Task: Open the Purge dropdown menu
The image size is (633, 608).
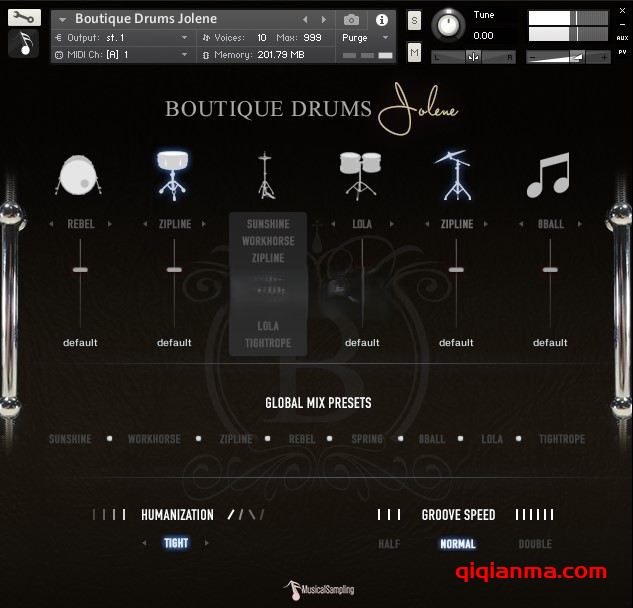Action: point(365,38)
